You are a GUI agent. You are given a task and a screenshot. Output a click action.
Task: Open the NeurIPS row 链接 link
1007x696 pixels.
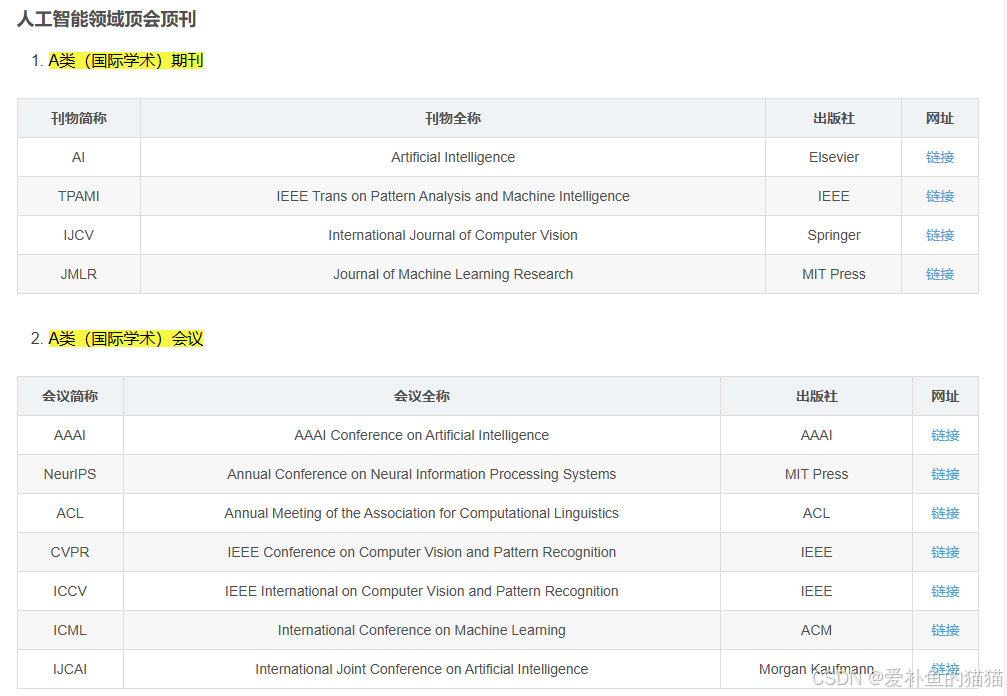(x=945, y=474)
